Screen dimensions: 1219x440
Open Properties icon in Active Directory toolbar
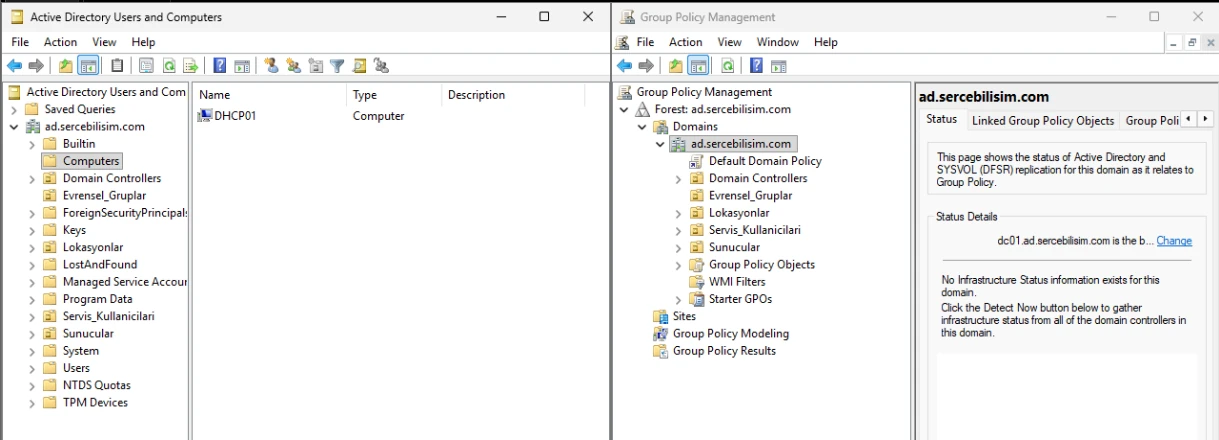[x=146, y=66]
